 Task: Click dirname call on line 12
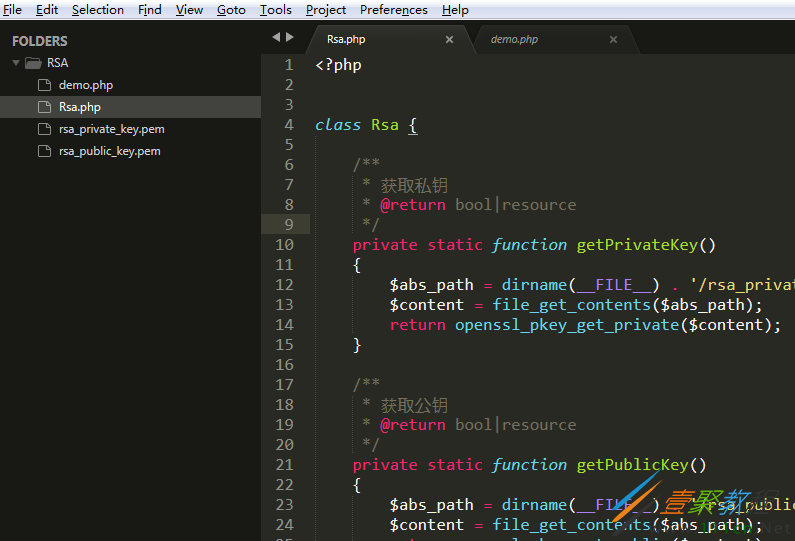(x=534, y=285)
